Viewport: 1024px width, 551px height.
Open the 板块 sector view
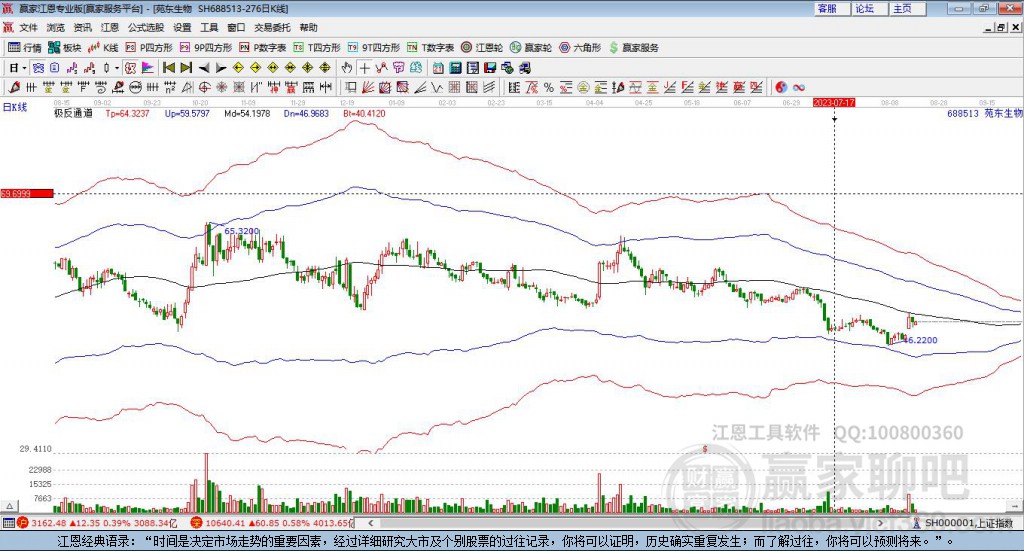click(65, 47)
